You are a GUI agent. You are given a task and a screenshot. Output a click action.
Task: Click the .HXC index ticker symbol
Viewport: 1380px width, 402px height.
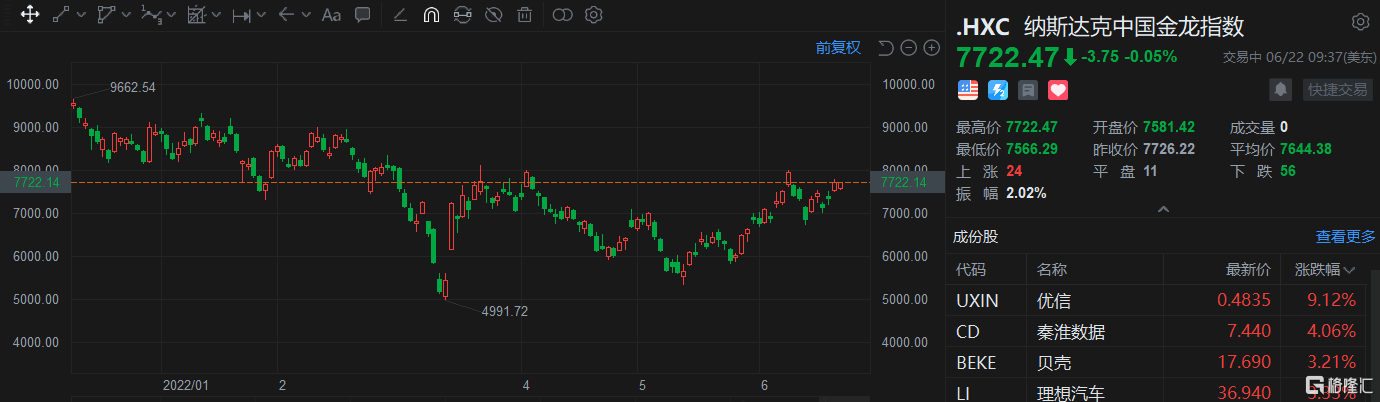pos(984,26)
